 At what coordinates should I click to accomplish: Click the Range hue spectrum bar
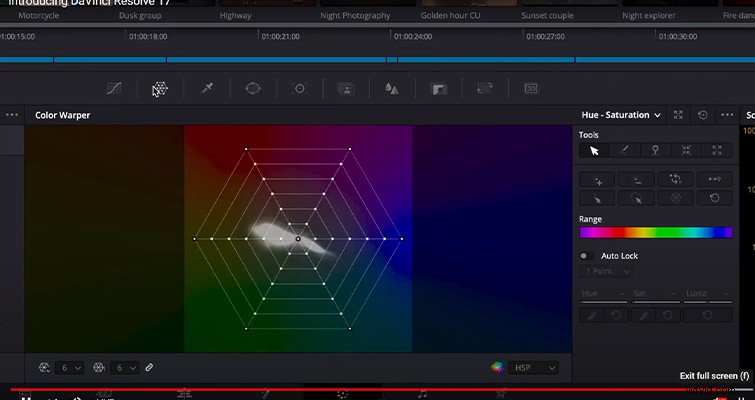coord(656,232)
